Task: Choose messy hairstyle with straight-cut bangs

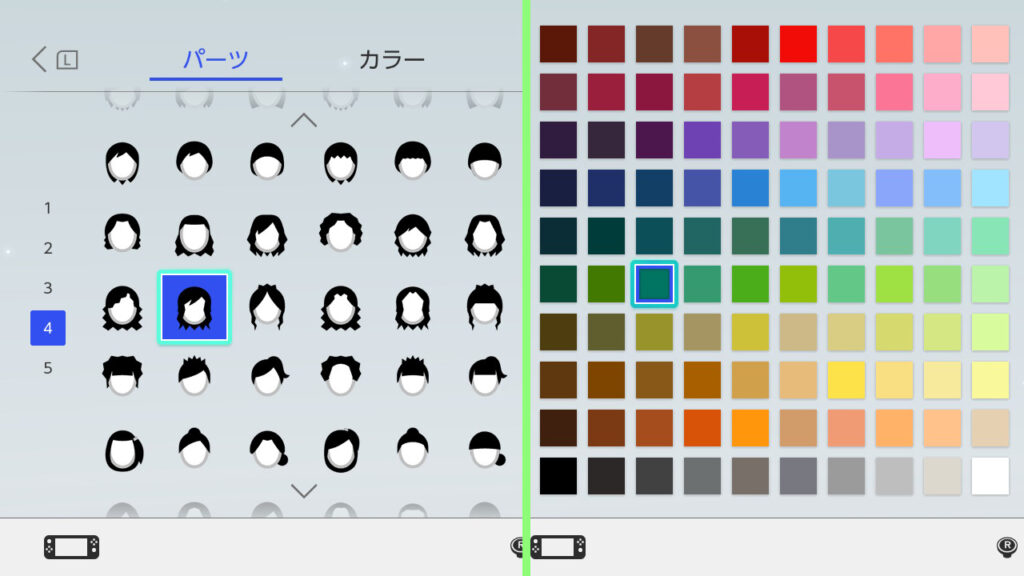Action: [x=122, y=376]
